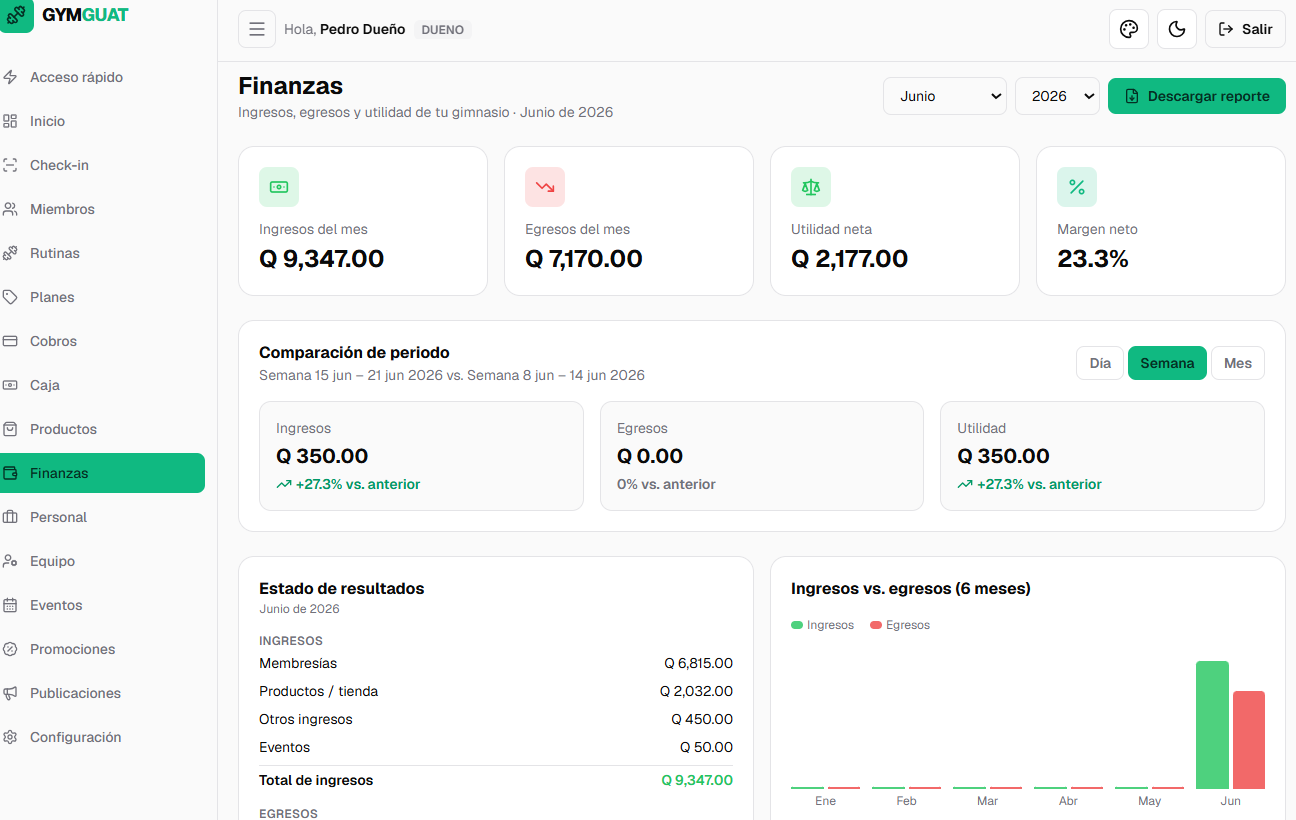Open the Miembros section
Image resolution: width=1296 pixels, height=820 pixels.
[100, 209]
